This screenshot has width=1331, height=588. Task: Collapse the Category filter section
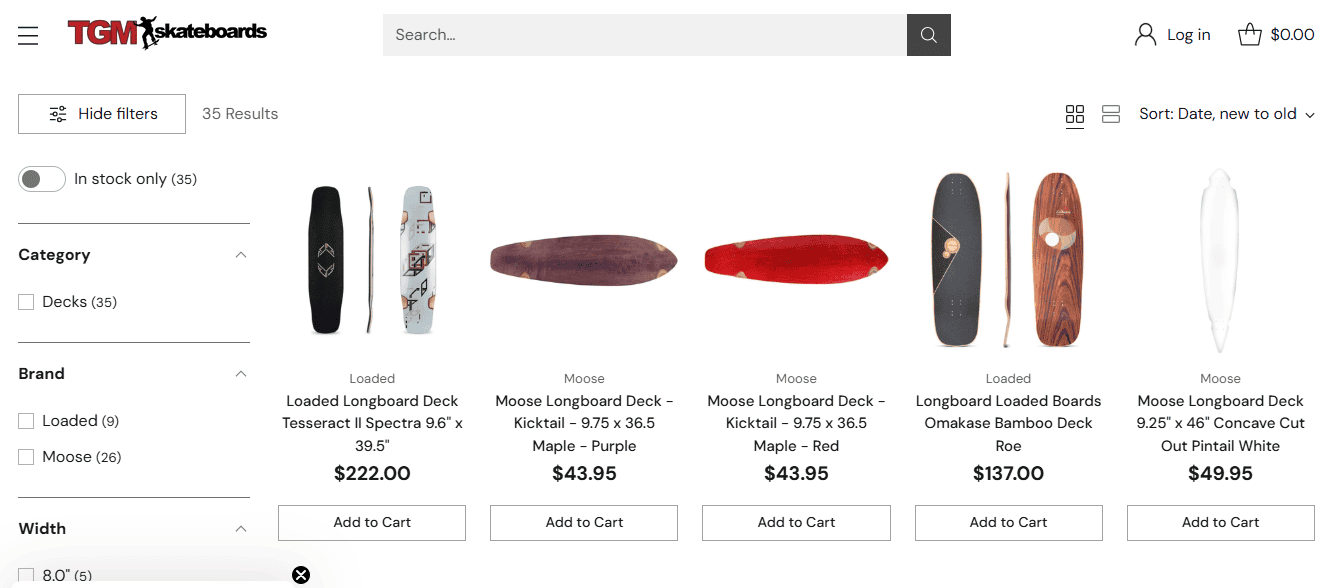240,254
